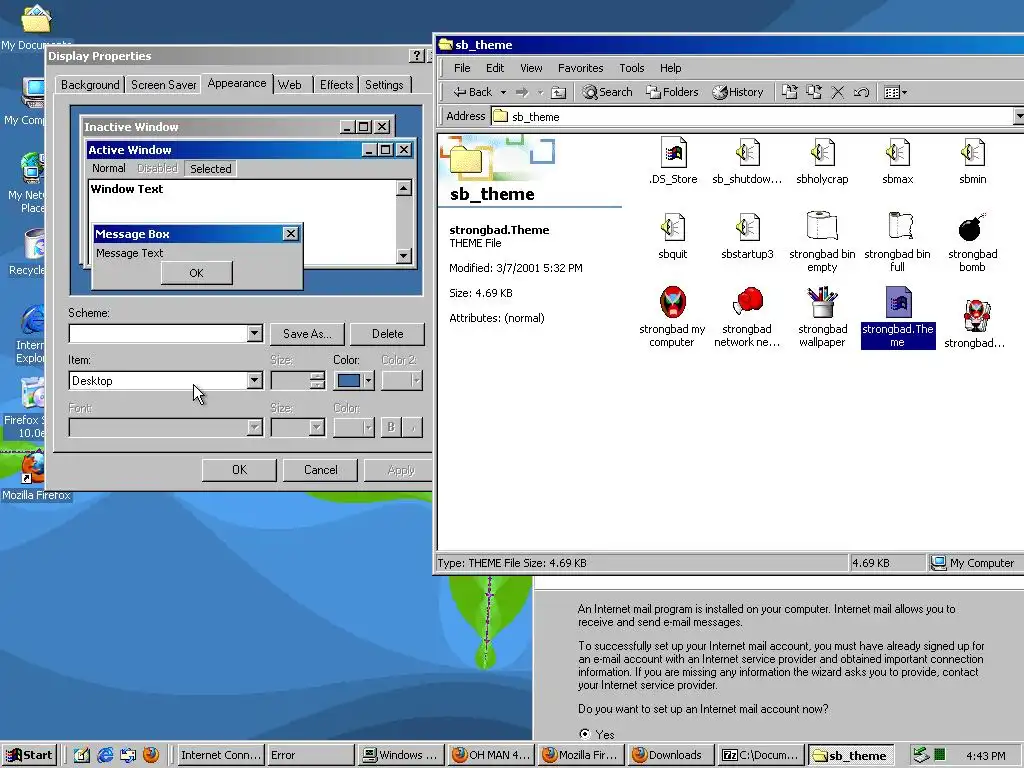Open the Tools menu
The height and width of the screenshot is (768, 1024).
pos(632,68)
